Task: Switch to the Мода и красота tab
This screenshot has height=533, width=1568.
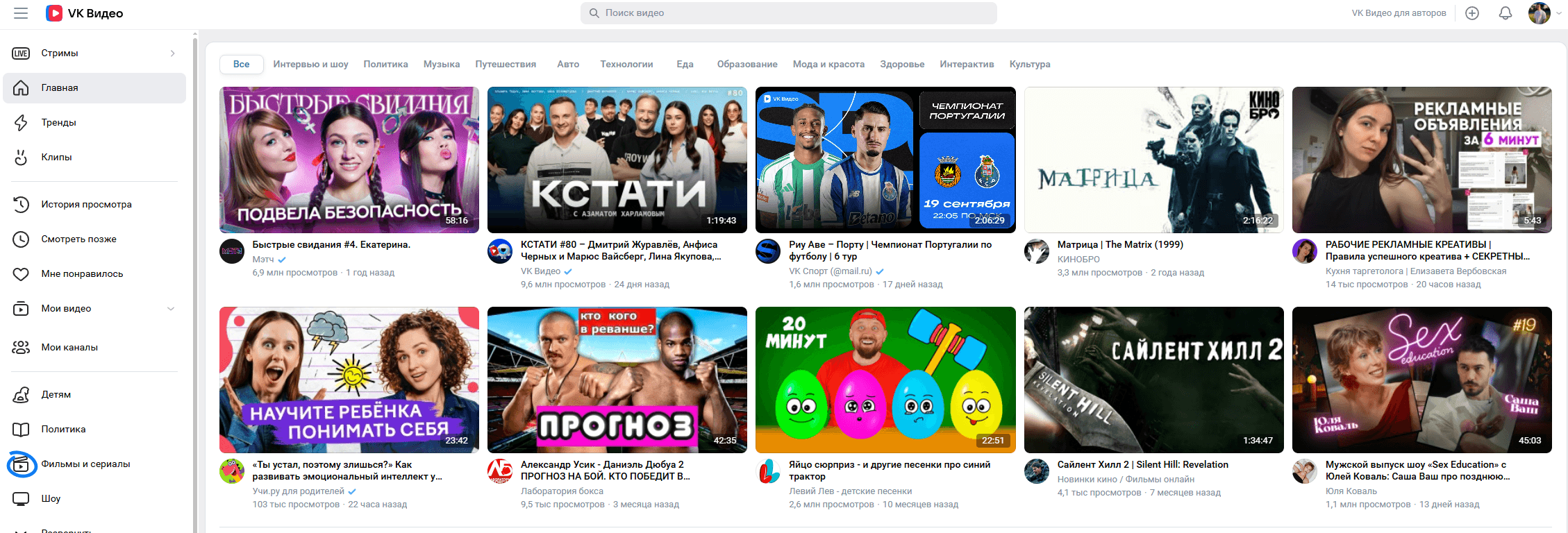Action: tap(828, 65)
